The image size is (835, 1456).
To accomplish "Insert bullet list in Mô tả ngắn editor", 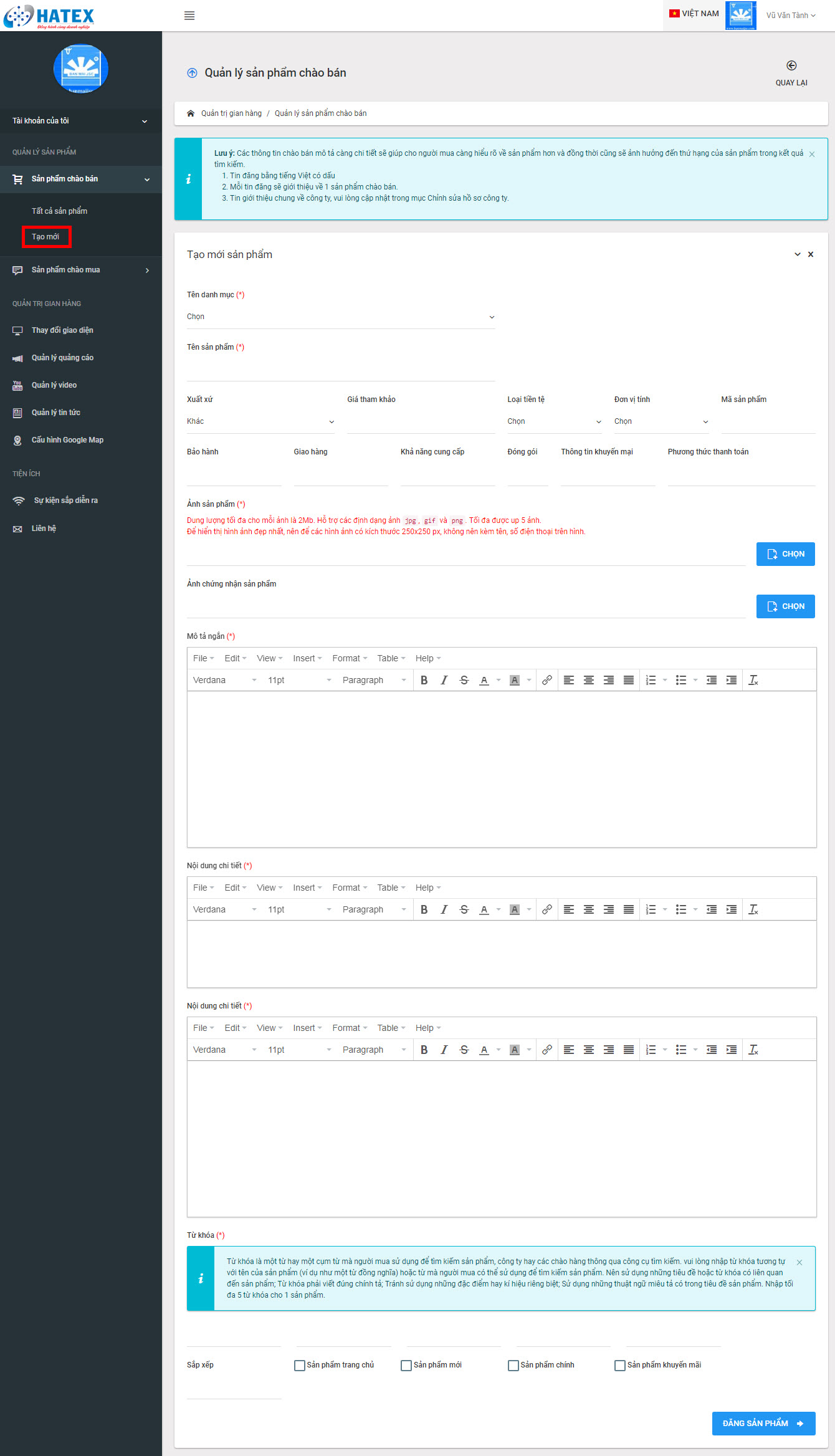I will [x=681, y=680].
